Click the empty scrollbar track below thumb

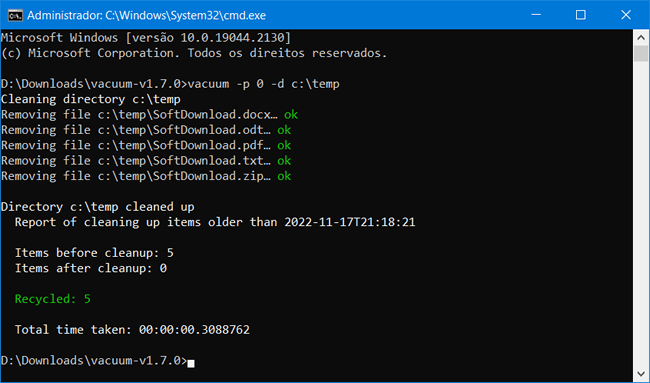(641, 213)
